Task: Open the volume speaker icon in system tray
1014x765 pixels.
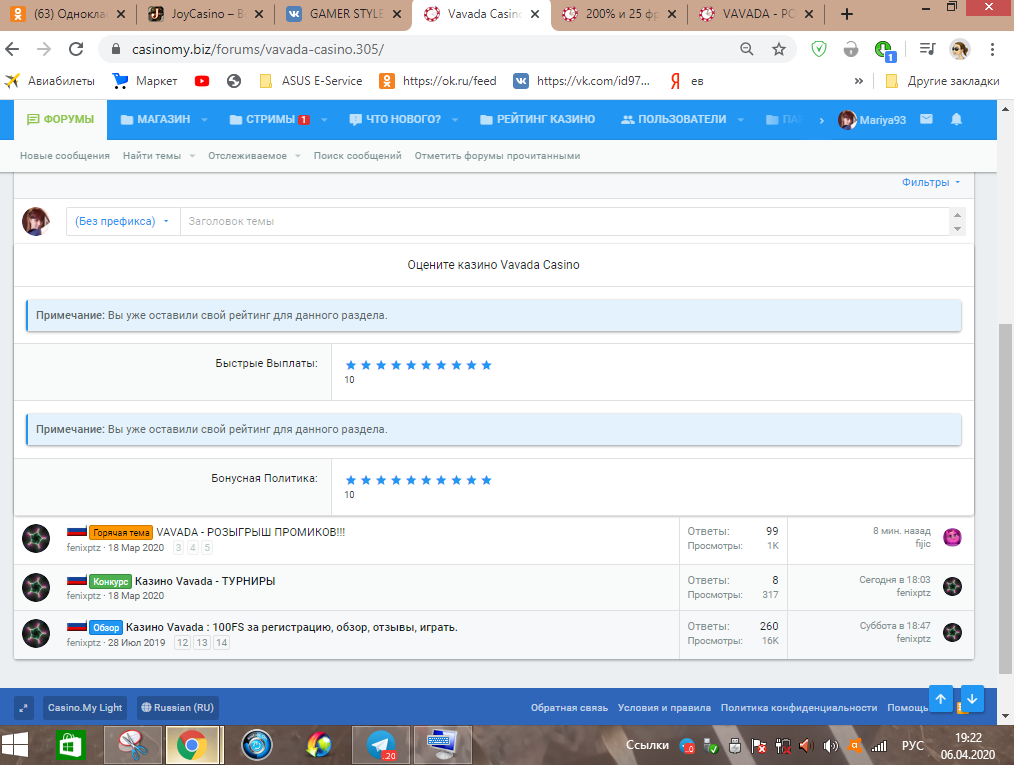Action: (x=830, y=746)
